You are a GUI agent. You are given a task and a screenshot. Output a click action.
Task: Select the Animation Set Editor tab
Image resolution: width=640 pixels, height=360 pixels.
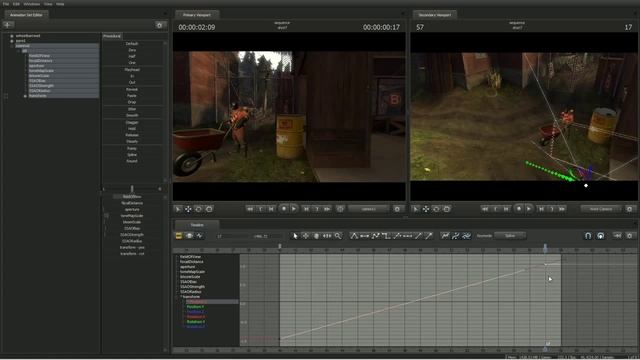[x=26, y=15]
